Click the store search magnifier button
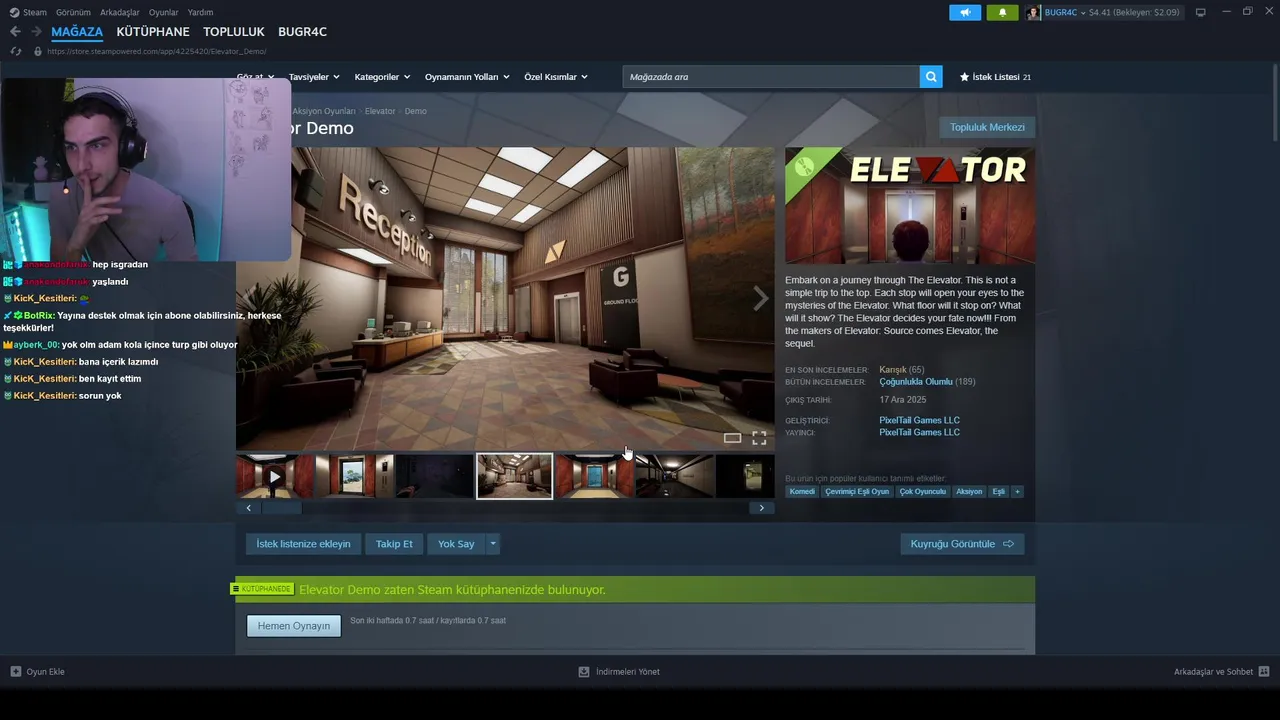 coord(931,77)
